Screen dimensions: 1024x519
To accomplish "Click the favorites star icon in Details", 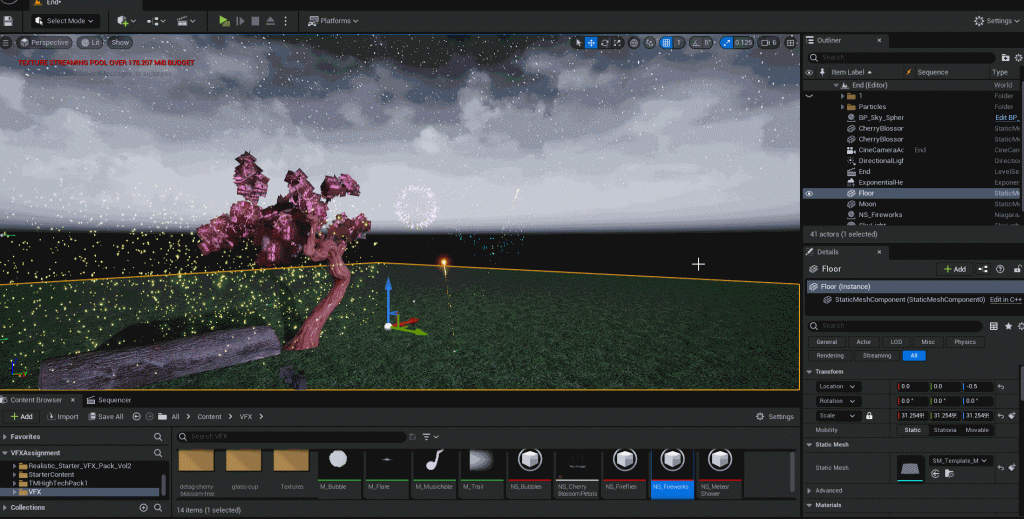I will click(1008, 325).
